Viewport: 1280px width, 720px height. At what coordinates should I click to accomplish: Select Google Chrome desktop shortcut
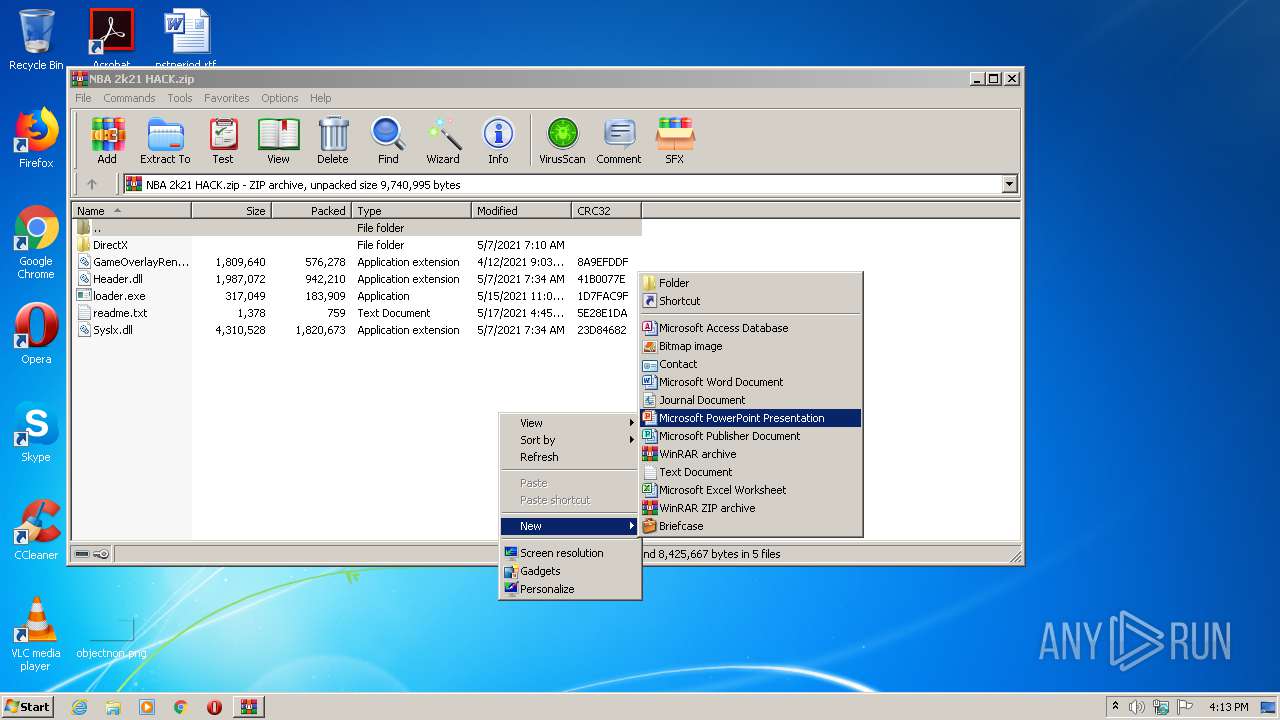(36, 242)
